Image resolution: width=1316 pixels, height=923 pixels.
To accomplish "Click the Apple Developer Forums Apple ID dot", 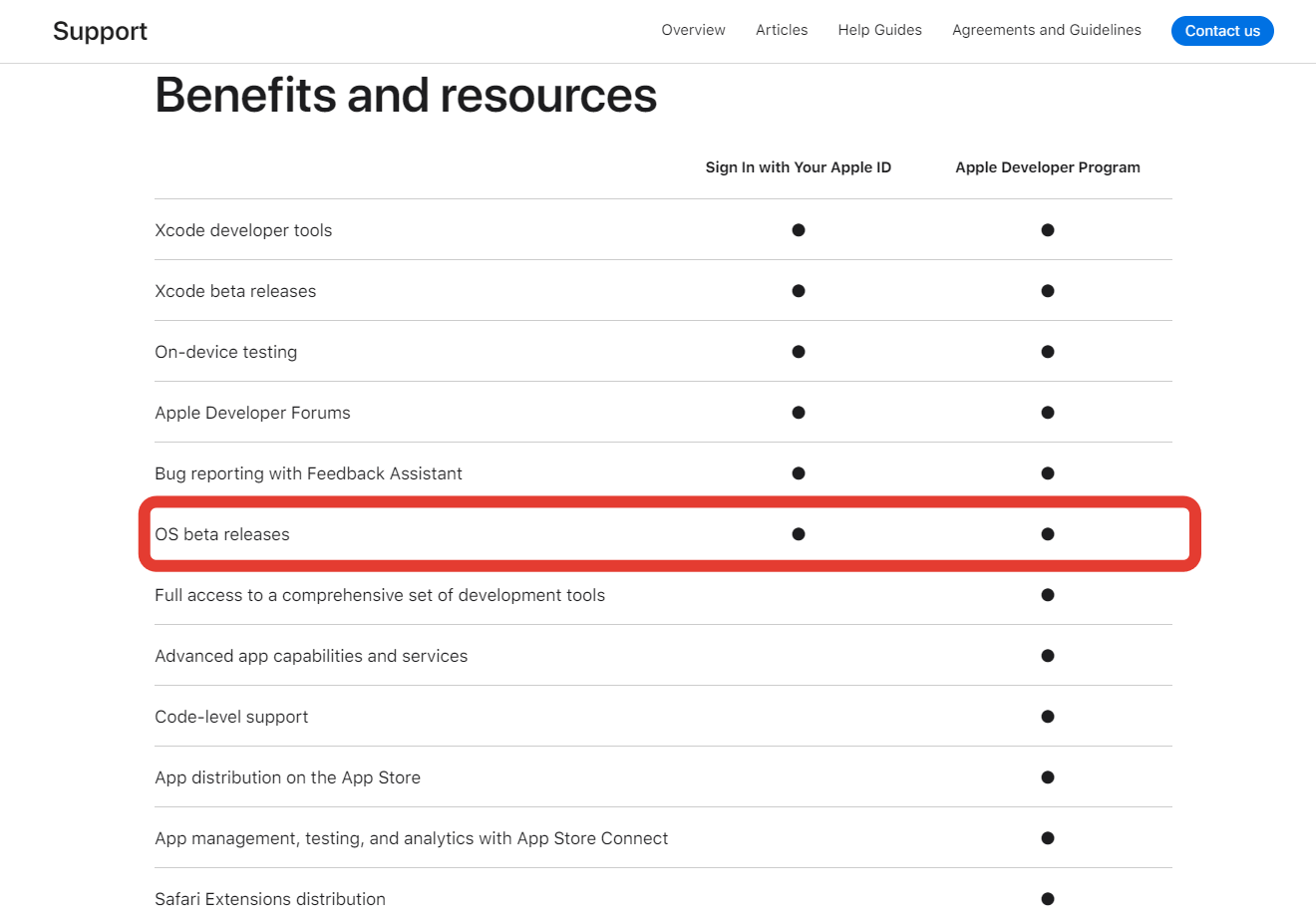I will pos(798,413).
